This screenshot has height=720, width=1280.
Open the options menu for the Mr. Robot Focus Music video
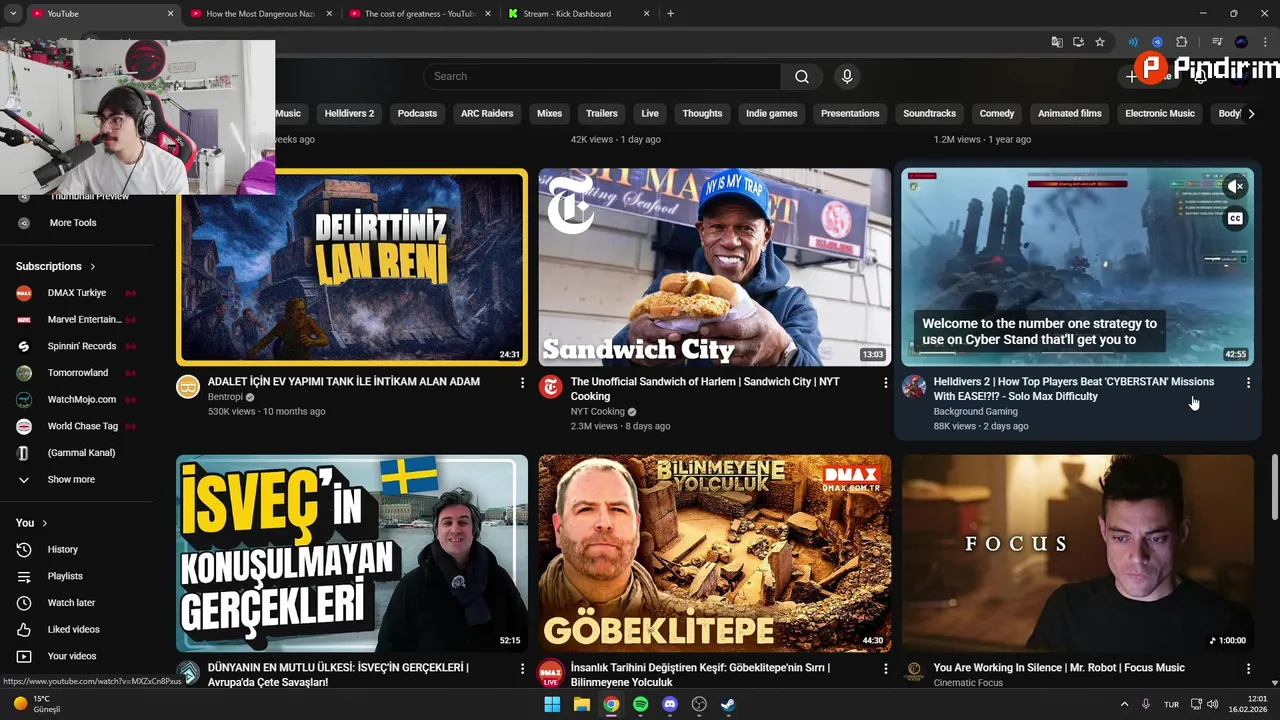[1248, 668]
